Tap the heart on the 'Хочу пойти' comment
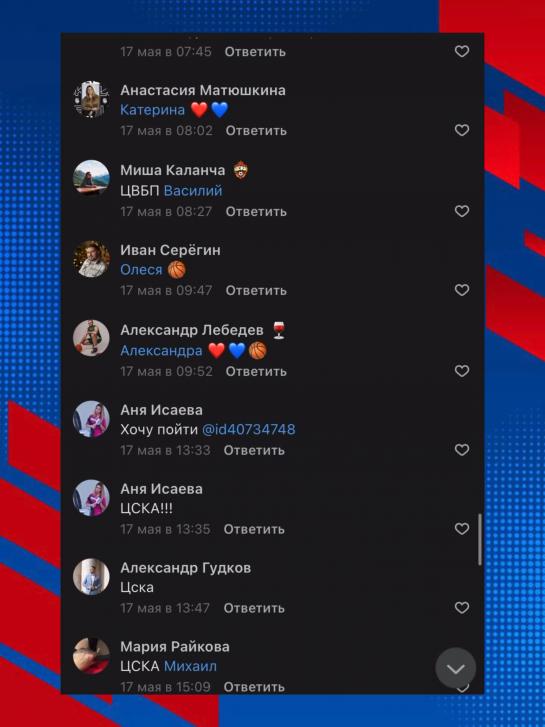 (462, 450)
